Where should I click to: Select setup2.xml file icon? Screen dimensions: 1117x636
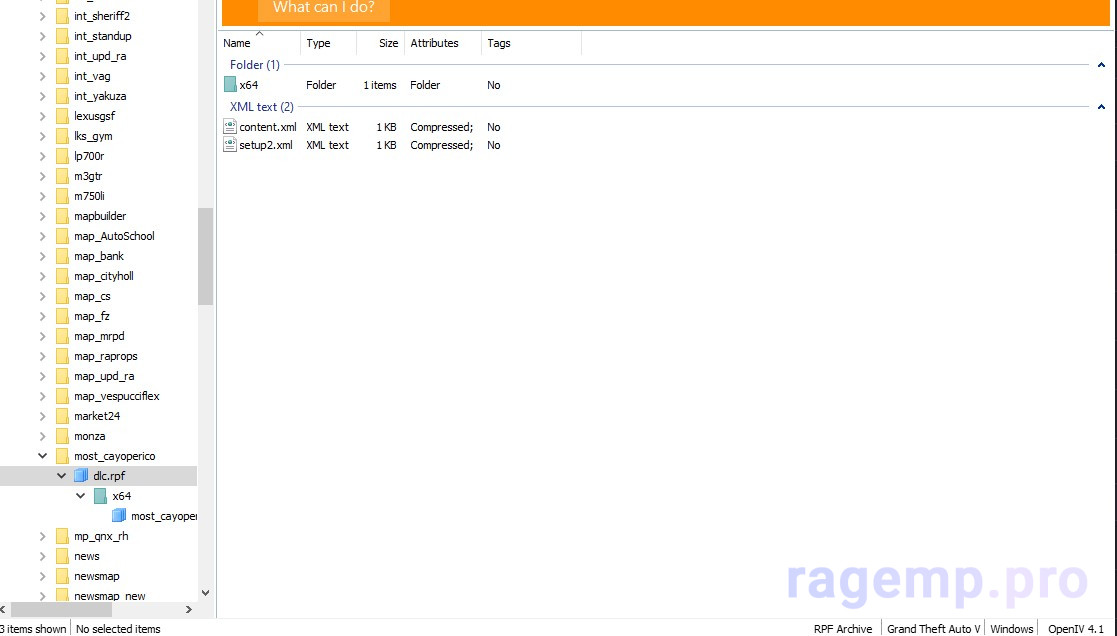pos(230,145)
